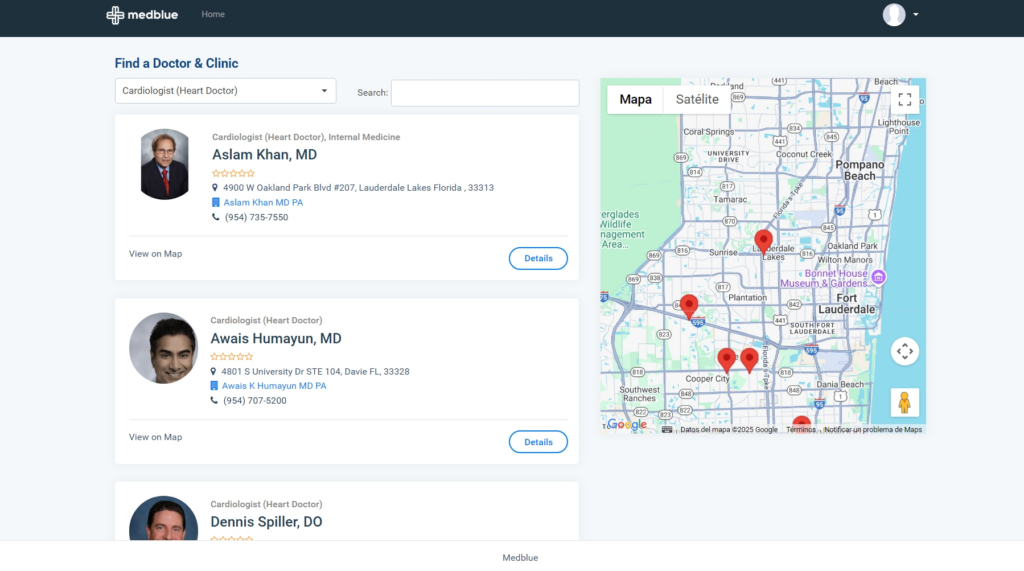
Task: Click location pin icon by 4900 W Oakland address
Action: click(x=214, y=188)
